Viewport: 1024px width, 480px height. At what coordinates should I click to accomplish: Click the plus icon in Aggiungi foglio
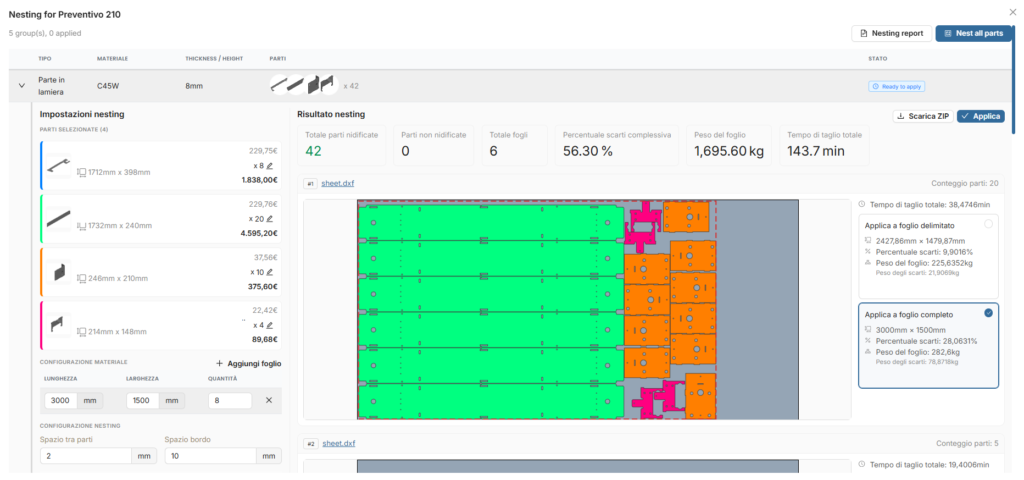pyautogui.click(x=219, y=364)
